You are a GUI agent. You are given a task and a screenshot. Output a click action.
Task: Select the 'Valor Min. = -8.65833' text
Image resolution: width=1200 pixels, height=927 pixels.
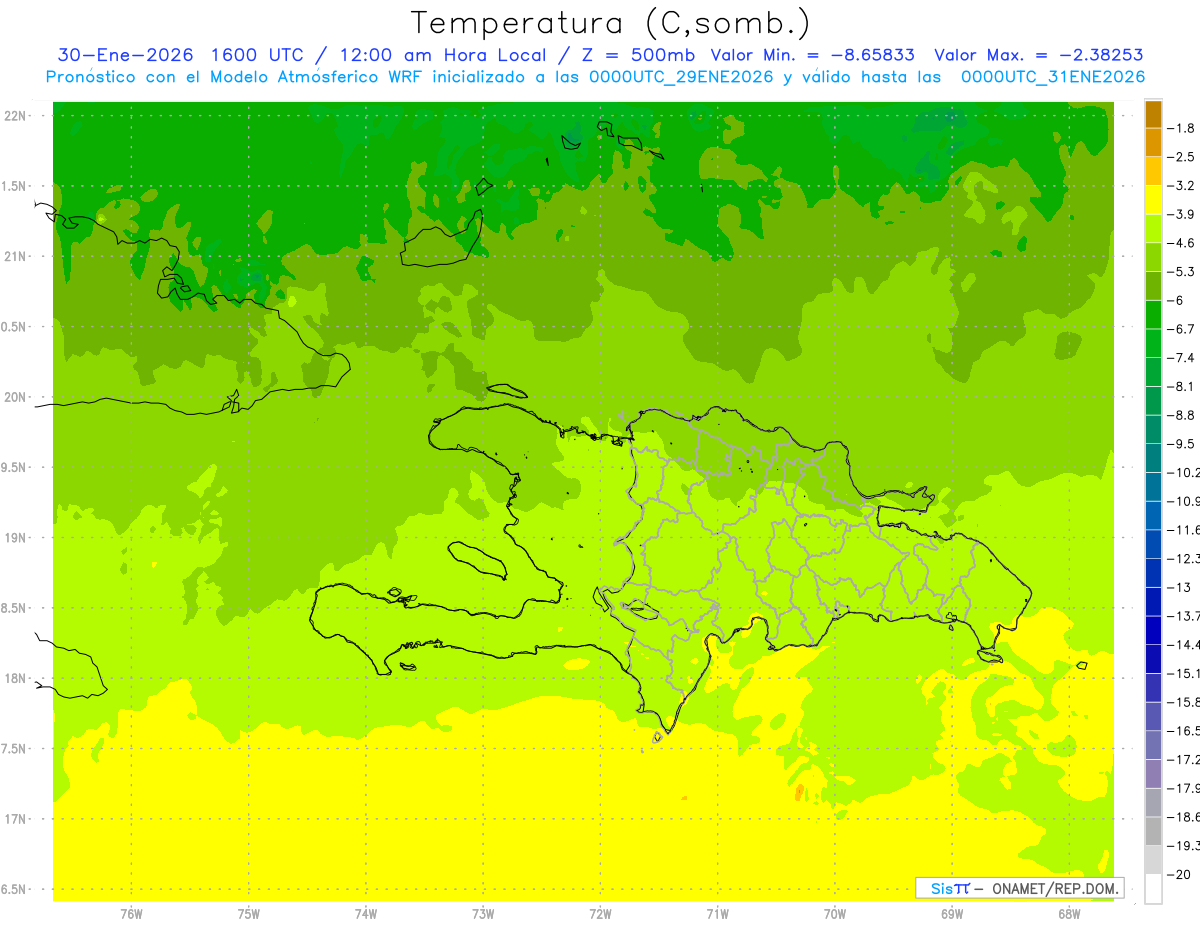(x=813, y=55)
